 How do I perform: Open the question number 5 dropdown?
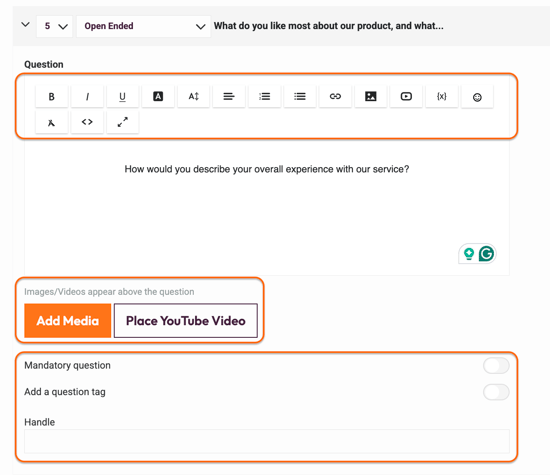tap(55, 26)
